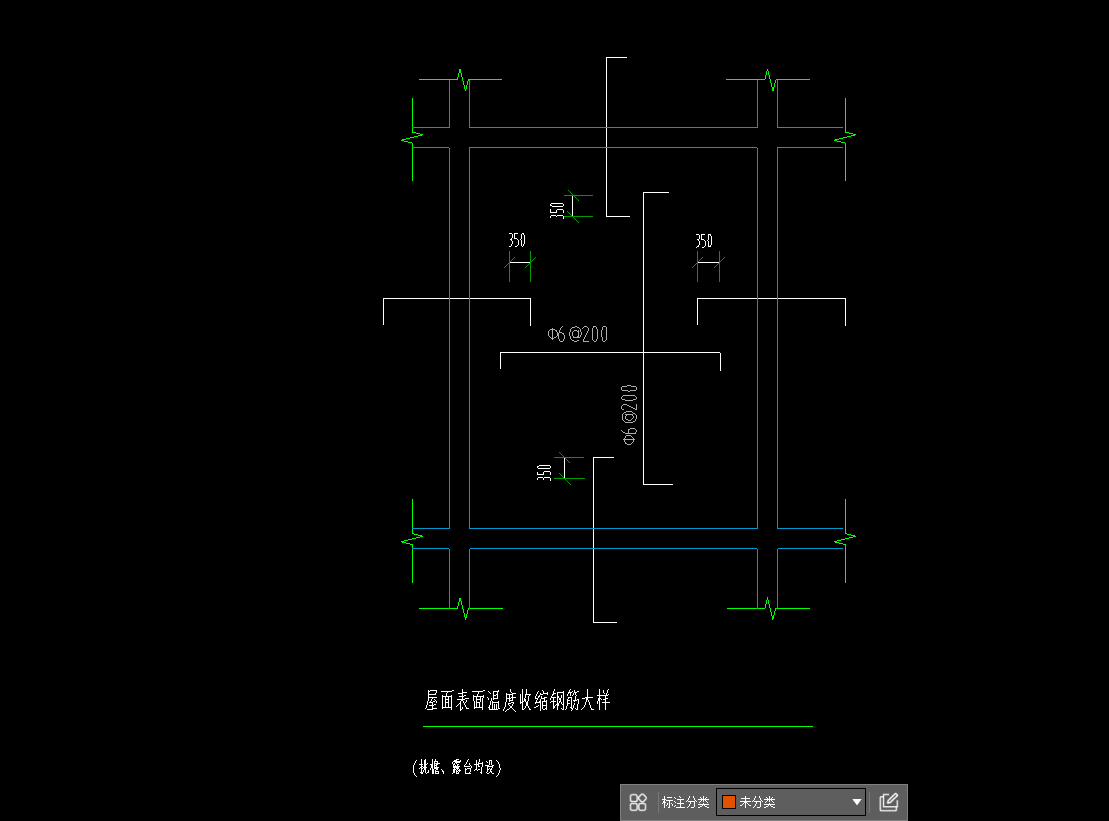This screenshot has width=1109, height=821.
Task: Click the note text (挑檐、露台均设)
Action: pos(457,767)
